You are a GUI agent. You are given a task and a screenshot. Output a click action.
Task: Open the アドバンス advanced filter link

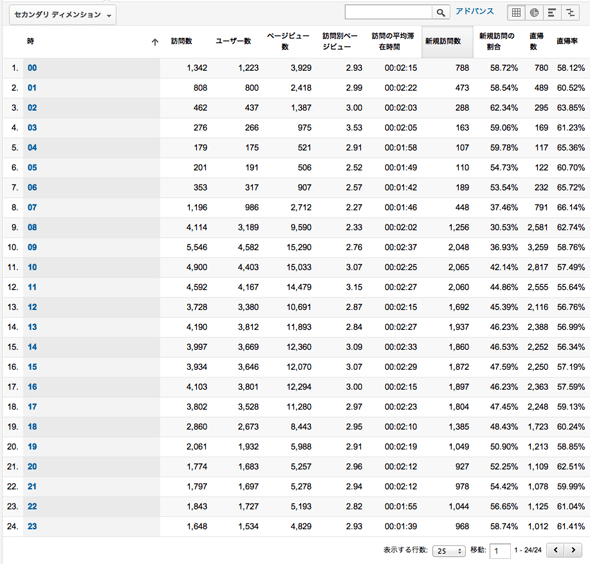(474, 11)
